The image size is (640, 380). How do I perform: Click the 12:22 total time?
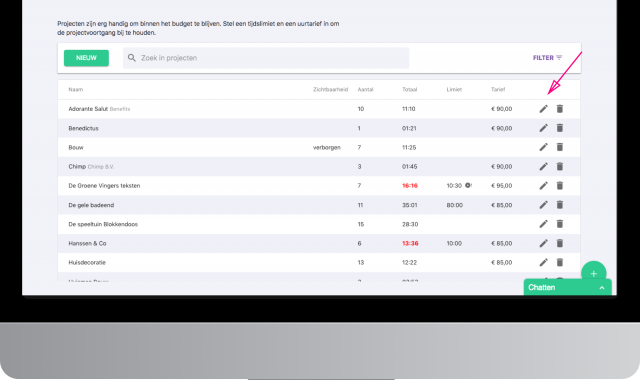coord(409,262)
